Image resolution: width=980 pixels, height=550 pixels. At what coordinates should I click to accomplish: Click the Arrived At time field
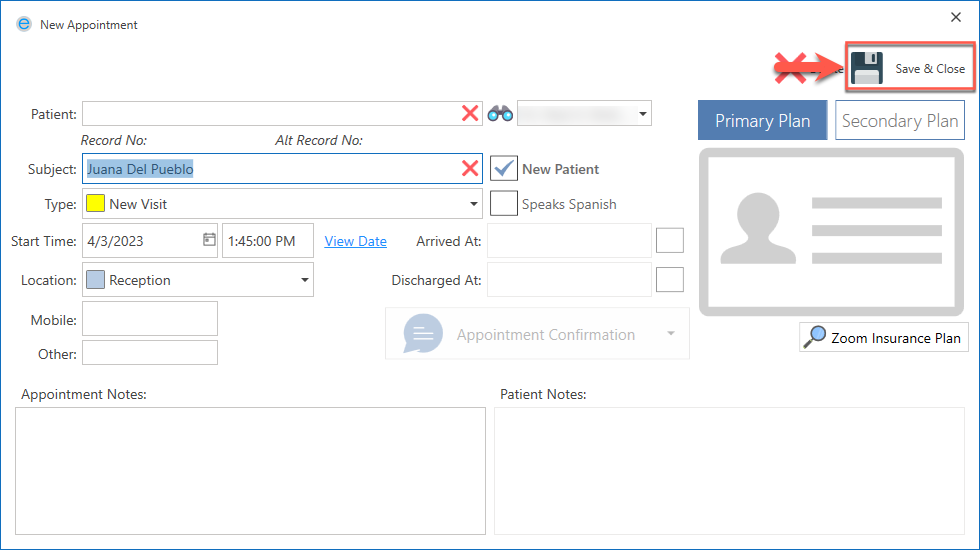tap(569, 241)
